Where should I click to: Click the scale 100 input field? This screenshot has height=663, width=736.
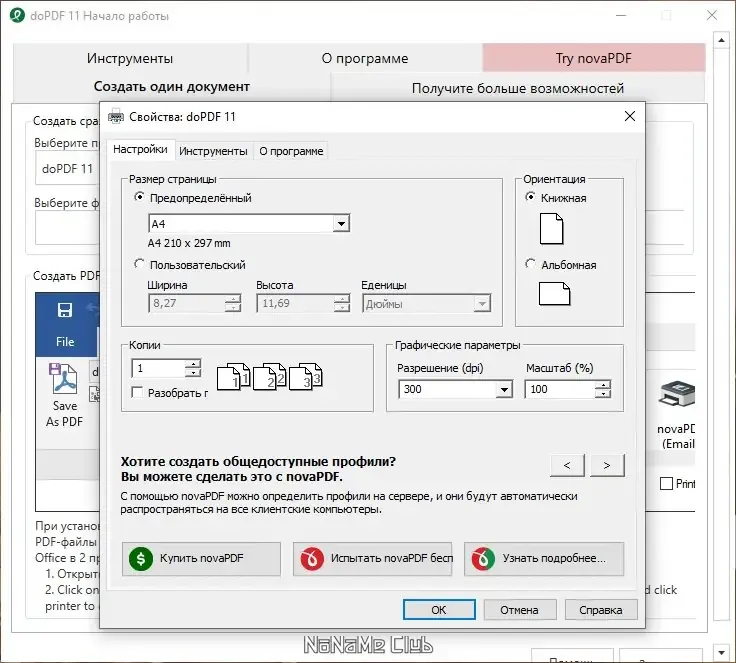point(560,389)
